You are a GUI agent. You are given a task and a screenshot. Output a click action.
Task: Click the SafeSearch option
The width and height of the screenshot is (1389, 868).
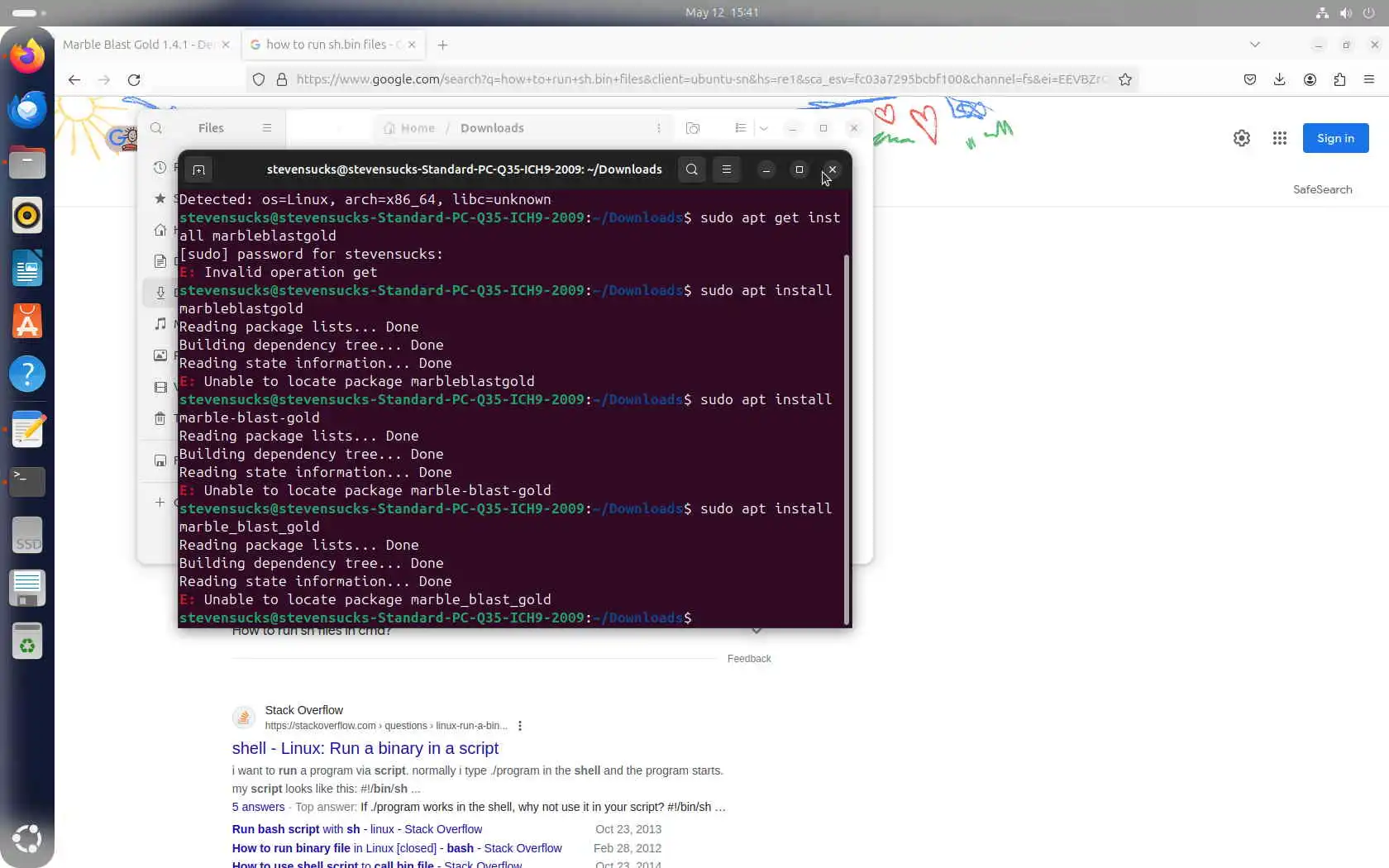click(1323, 189)
